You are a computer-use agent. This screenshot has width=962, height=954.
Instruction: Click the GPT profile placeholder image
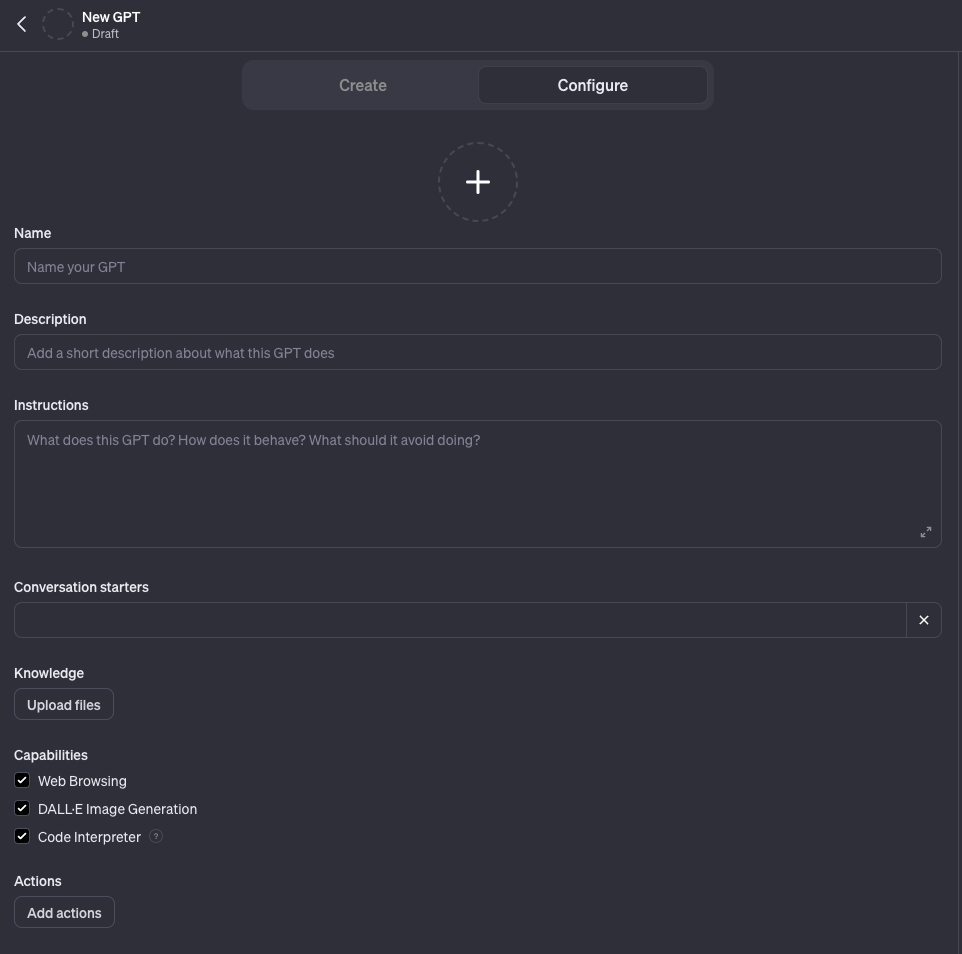[x=58, y=24]
